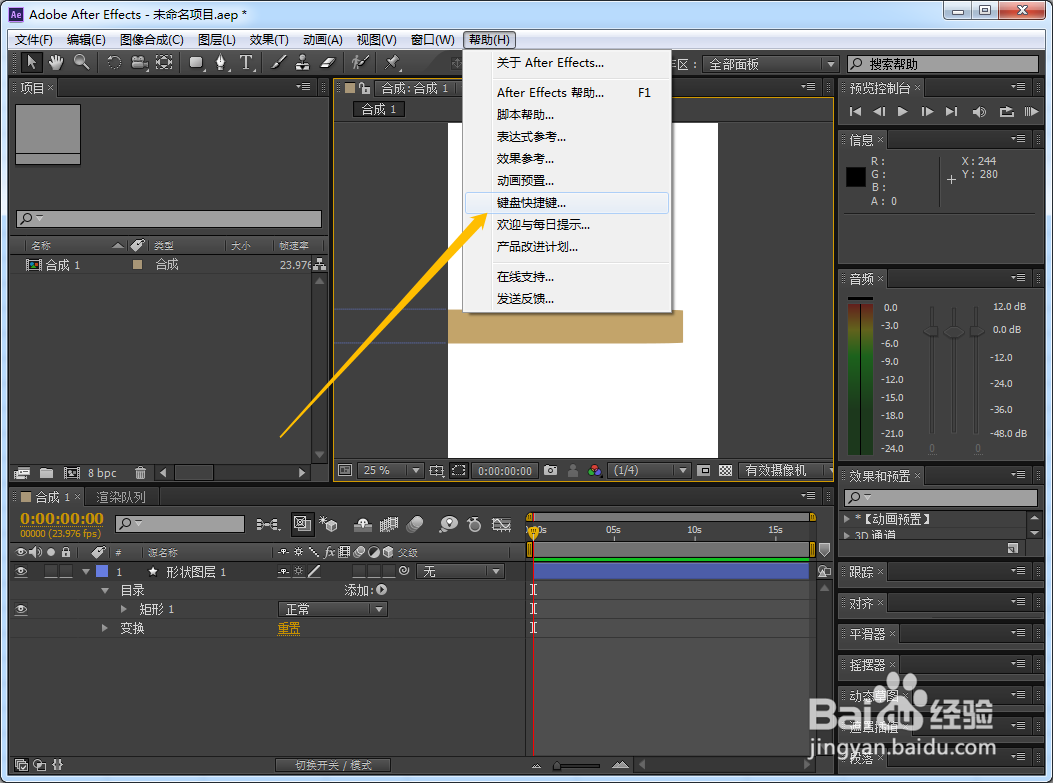Select the Pan Behind tool

[x=164, y=63]
